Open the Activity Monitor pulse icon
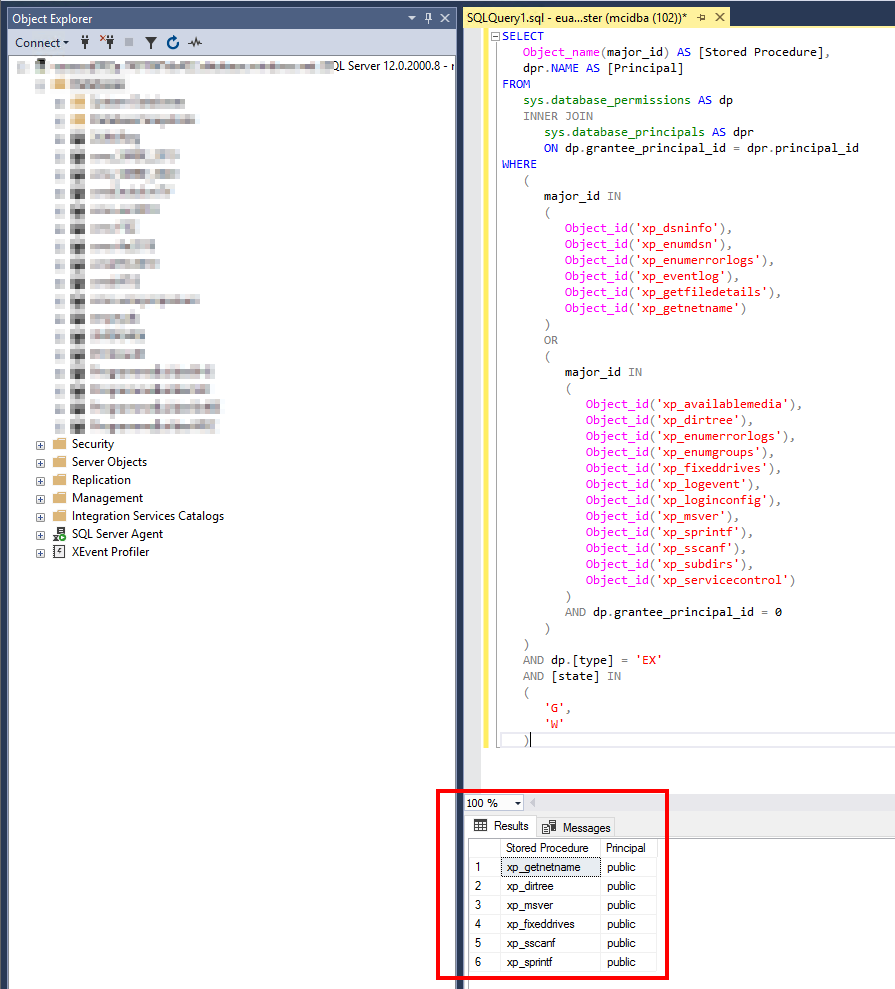 pos(196,43)
